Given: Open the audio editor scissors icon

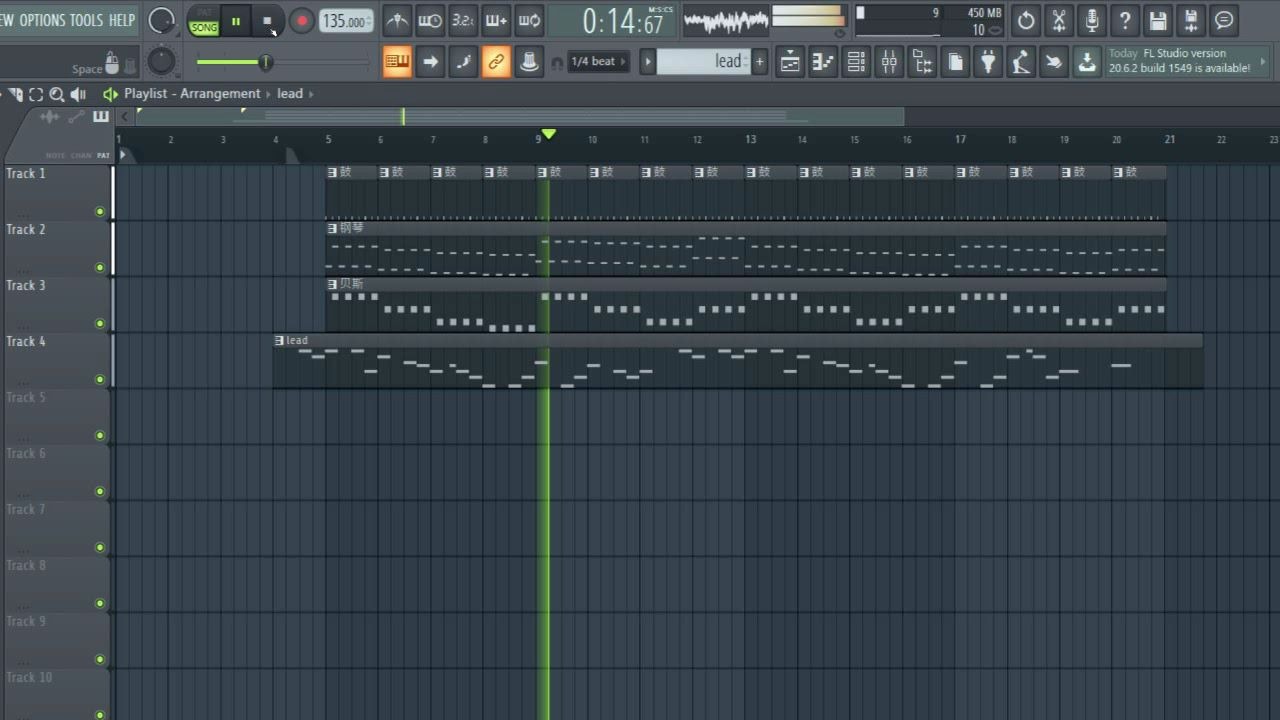Looking at the screenshot, I should coord(1059,20).
